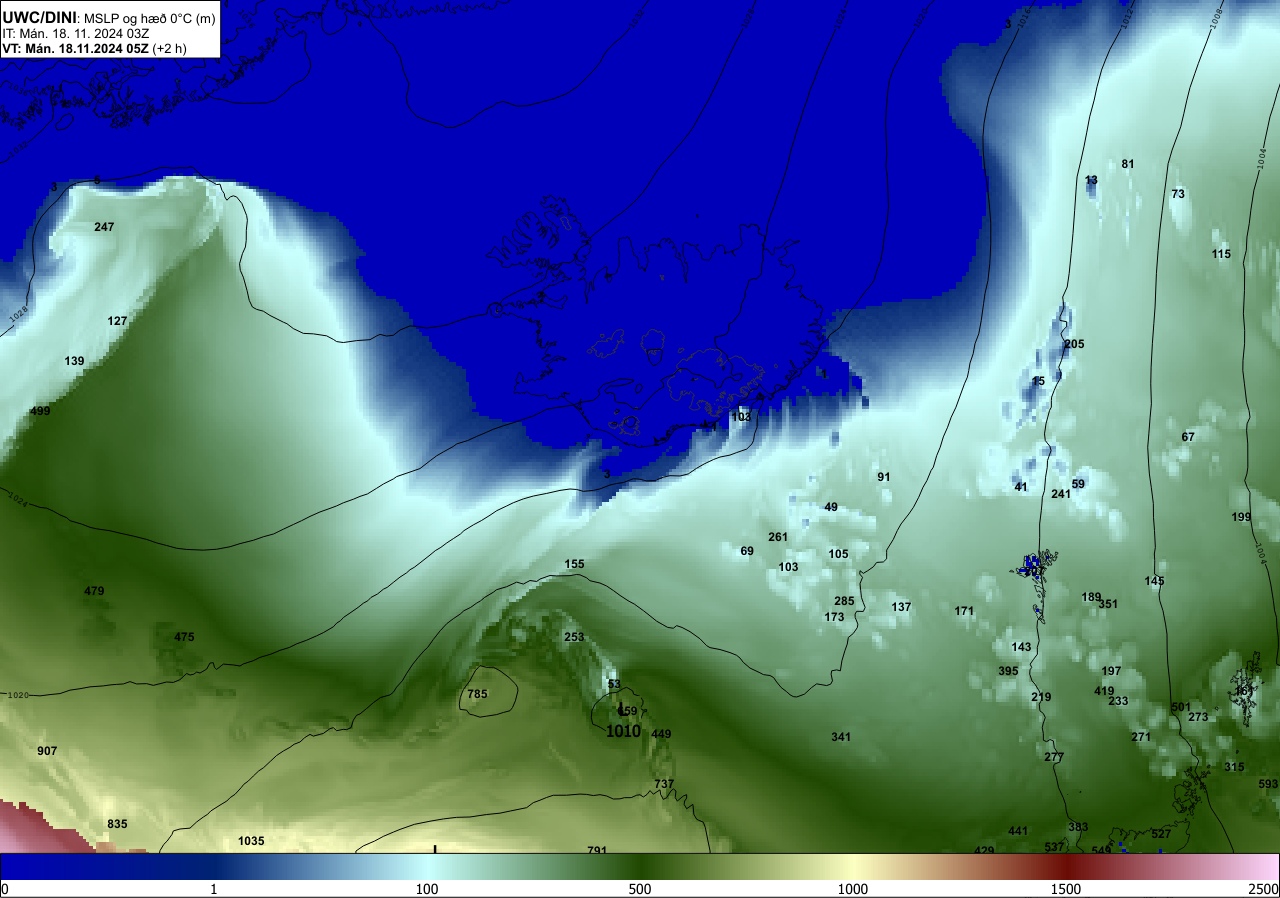Image resolution: width=1280 pixels, height=898 pixels.
Task: Click the map value 261
Action: point(778,537)
